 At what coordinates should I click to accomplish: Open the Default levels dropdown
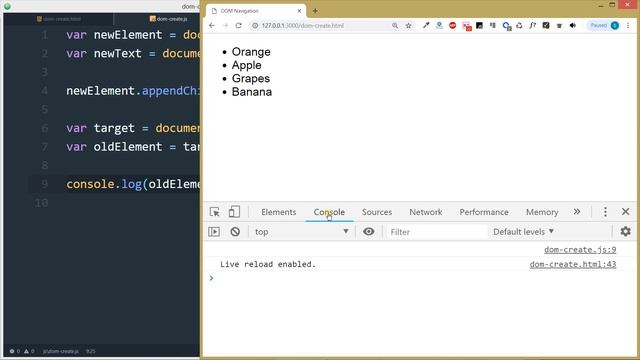coord(523,231)
